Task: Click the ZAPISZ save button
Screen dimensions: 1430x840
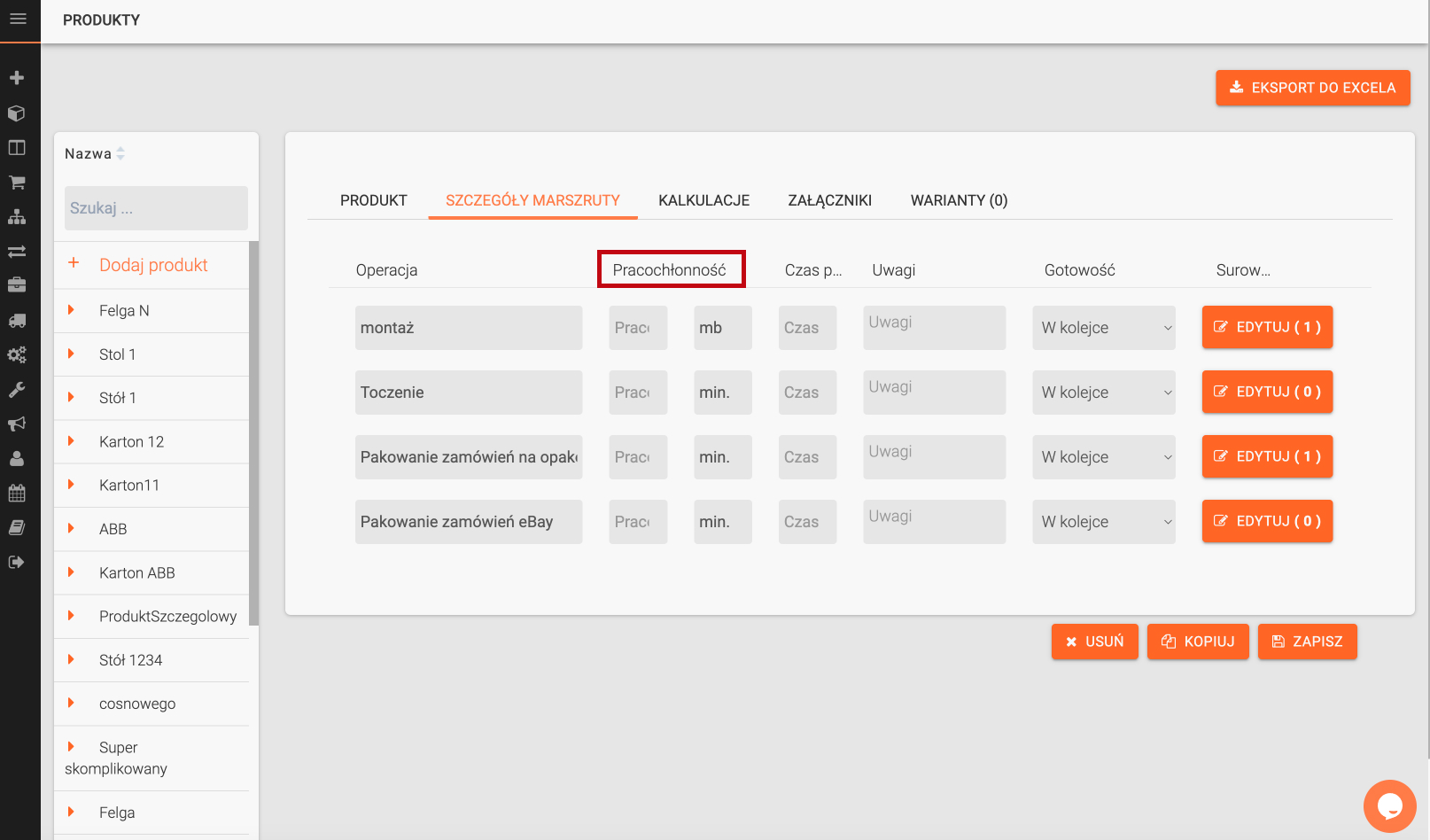Action: click(x=1307, y=642)
